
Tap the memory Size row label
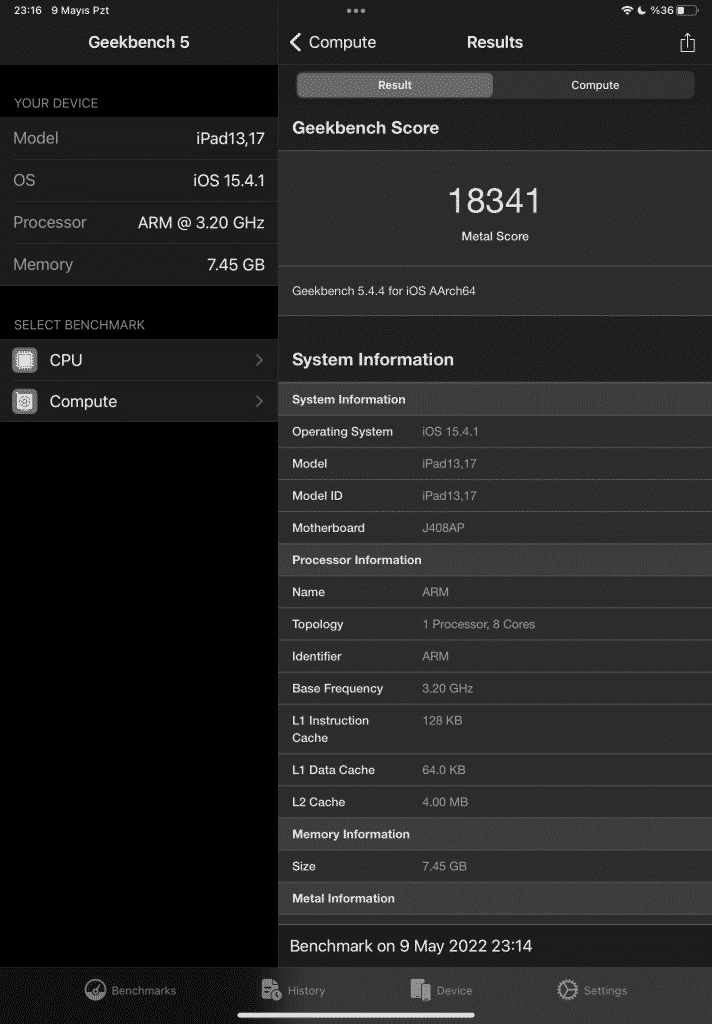tap(304, 867)
